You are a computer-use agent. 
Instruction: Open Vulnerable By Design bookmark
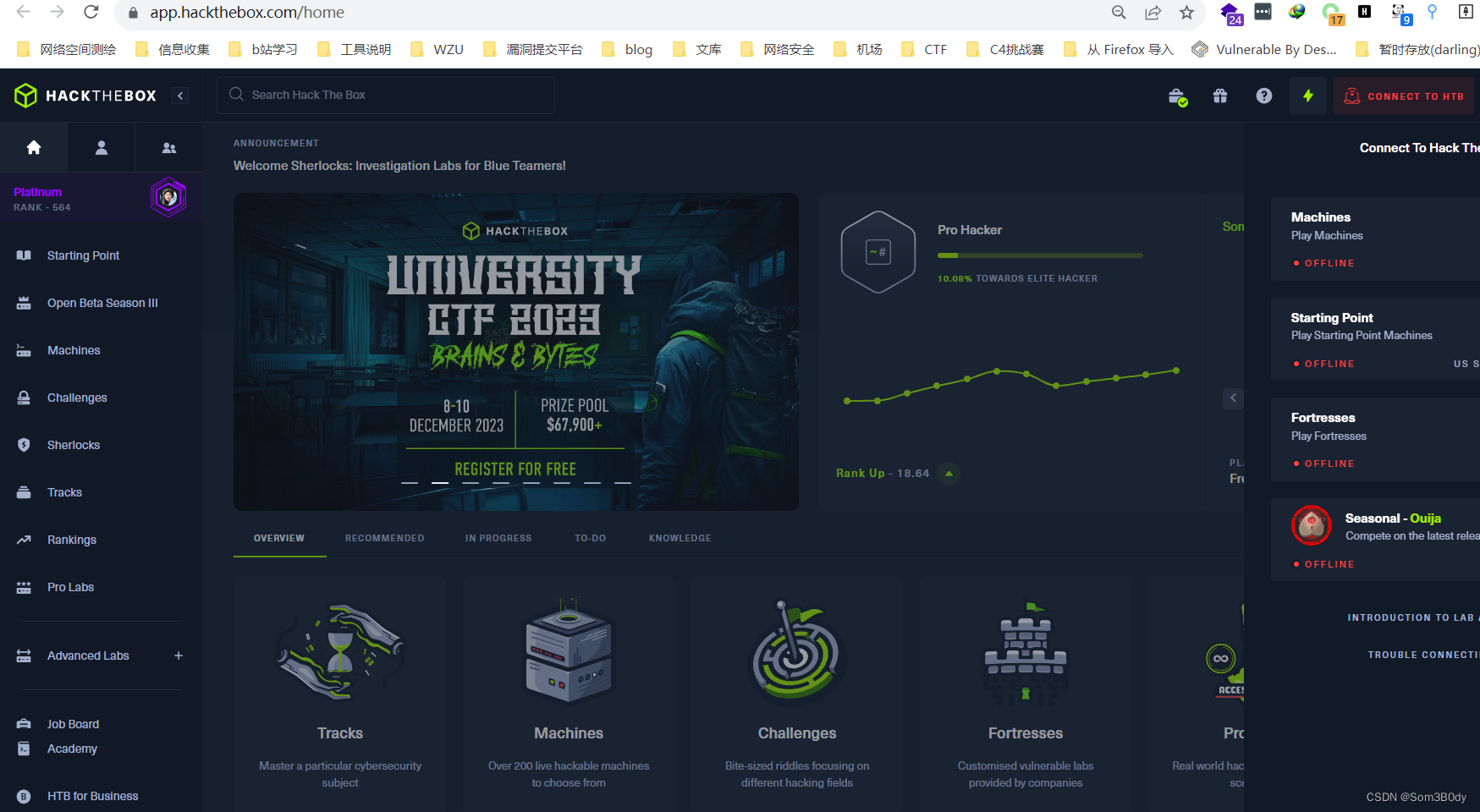click(1264, 49)
